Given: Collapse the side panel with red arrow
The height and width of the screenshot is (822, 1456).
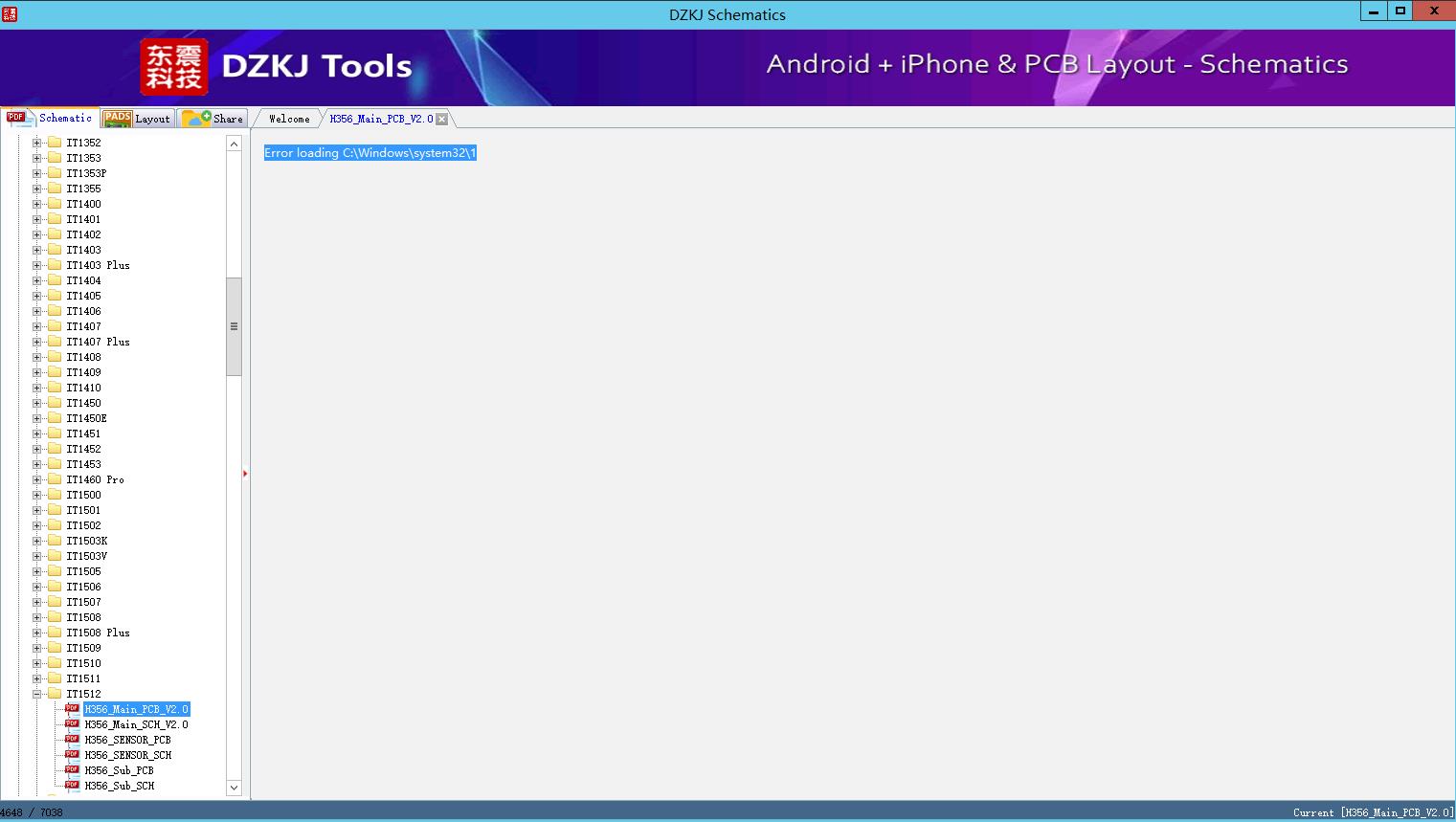Looking at the screenshot, I should [x=245, y=474].
